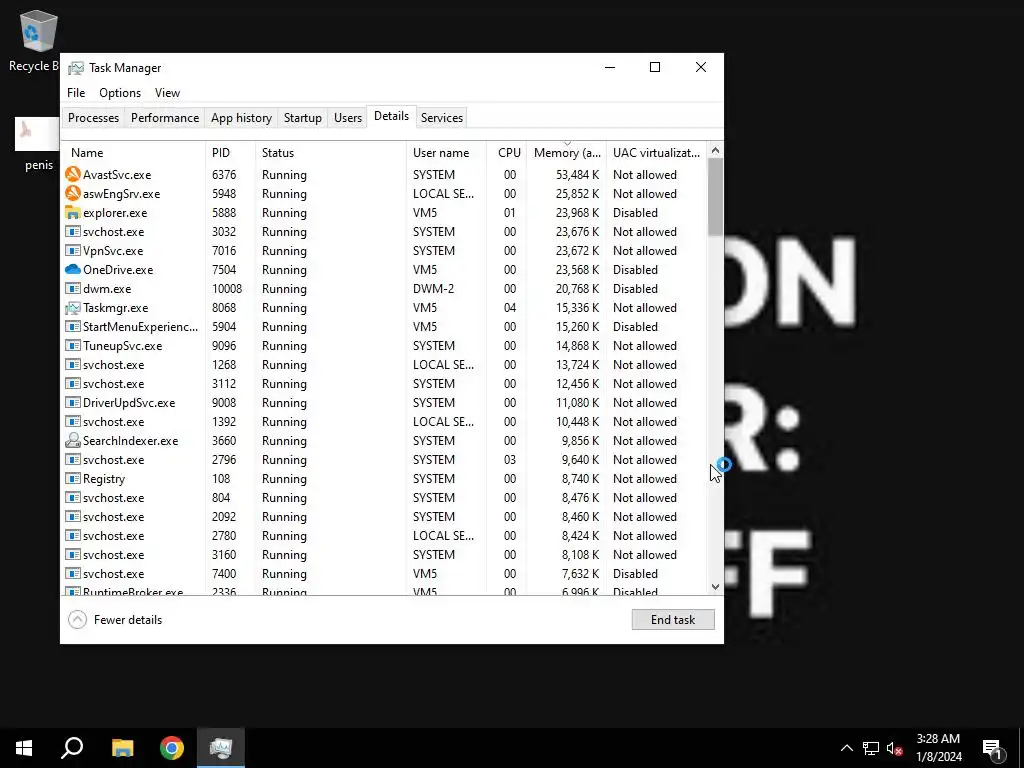Click the AvastSvc.exe process icon
Viewport: 1024px width, 768px height.
coord(72,174)
